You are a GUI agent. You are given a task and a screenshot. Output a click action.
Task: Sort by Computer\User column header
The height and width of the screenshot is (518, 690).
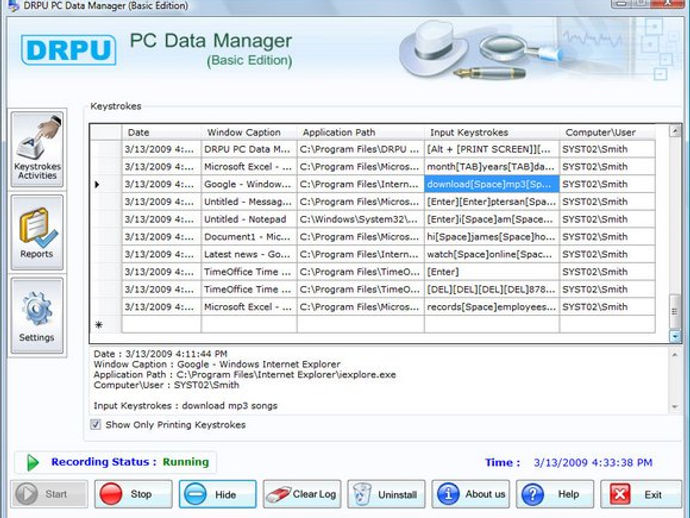point(607,132)
